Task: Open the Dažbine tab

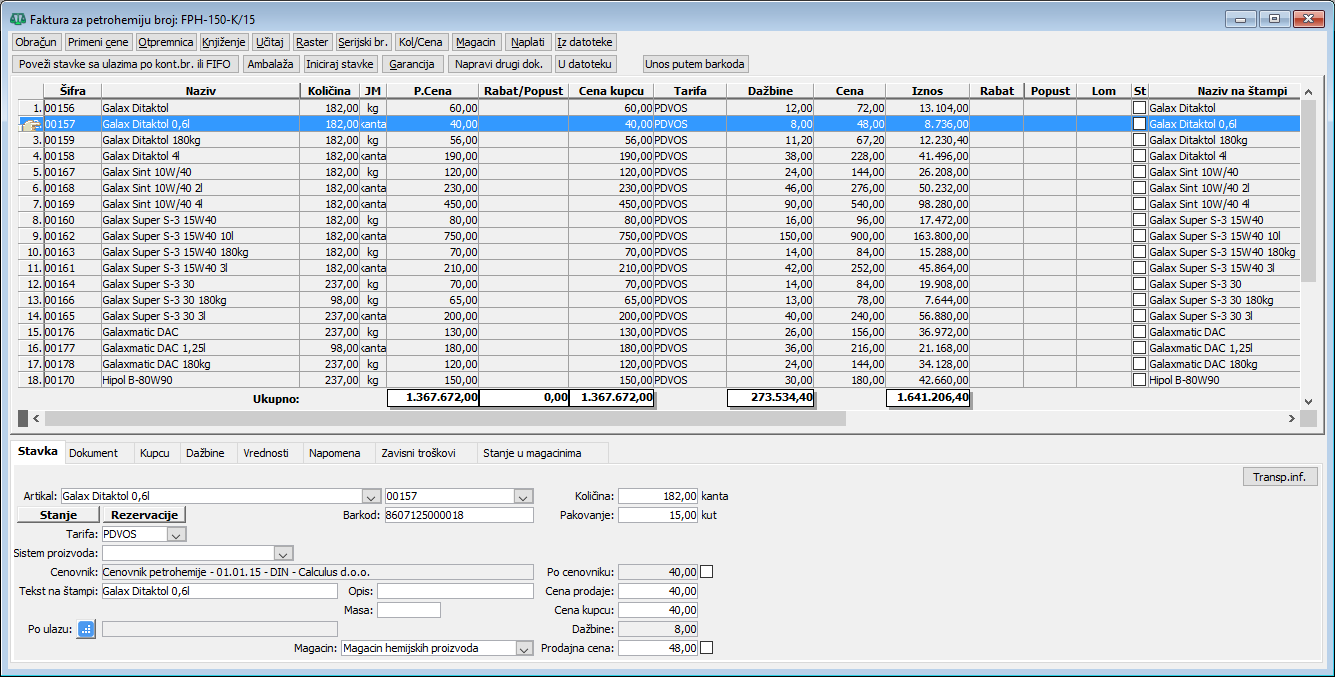Action: 205,453
